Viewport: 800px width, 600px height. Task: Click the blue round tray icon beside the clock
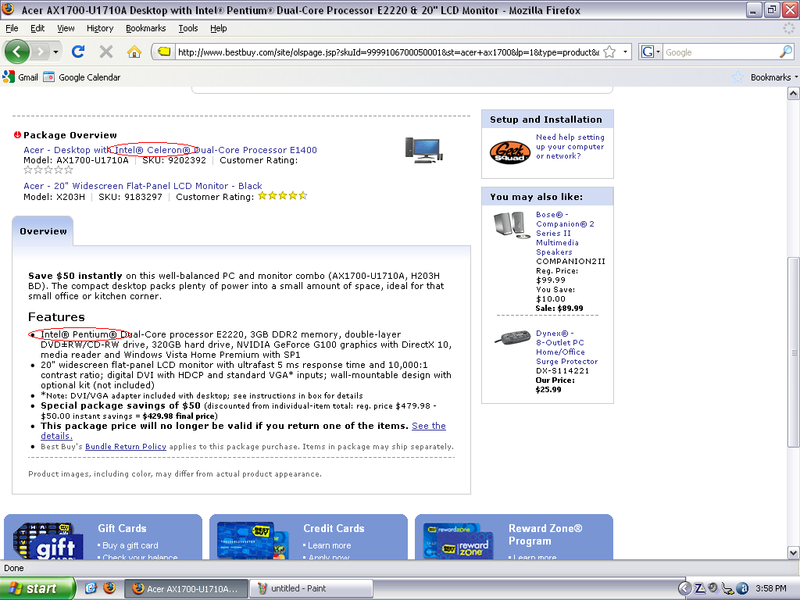point(743,588)
